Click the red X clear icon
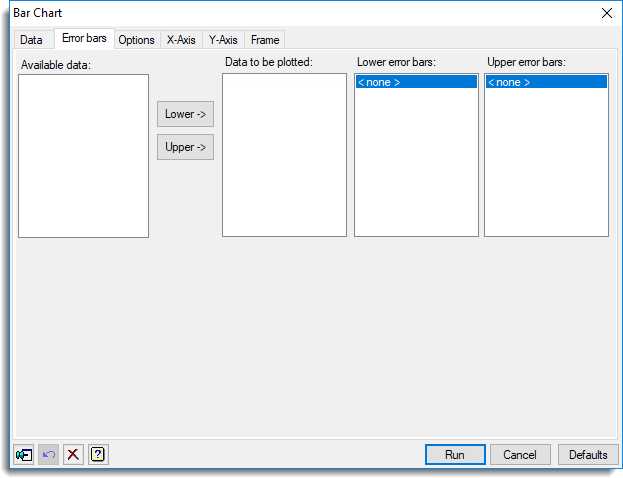The width and height of the screenshot is (623, 478). [73, 455]
